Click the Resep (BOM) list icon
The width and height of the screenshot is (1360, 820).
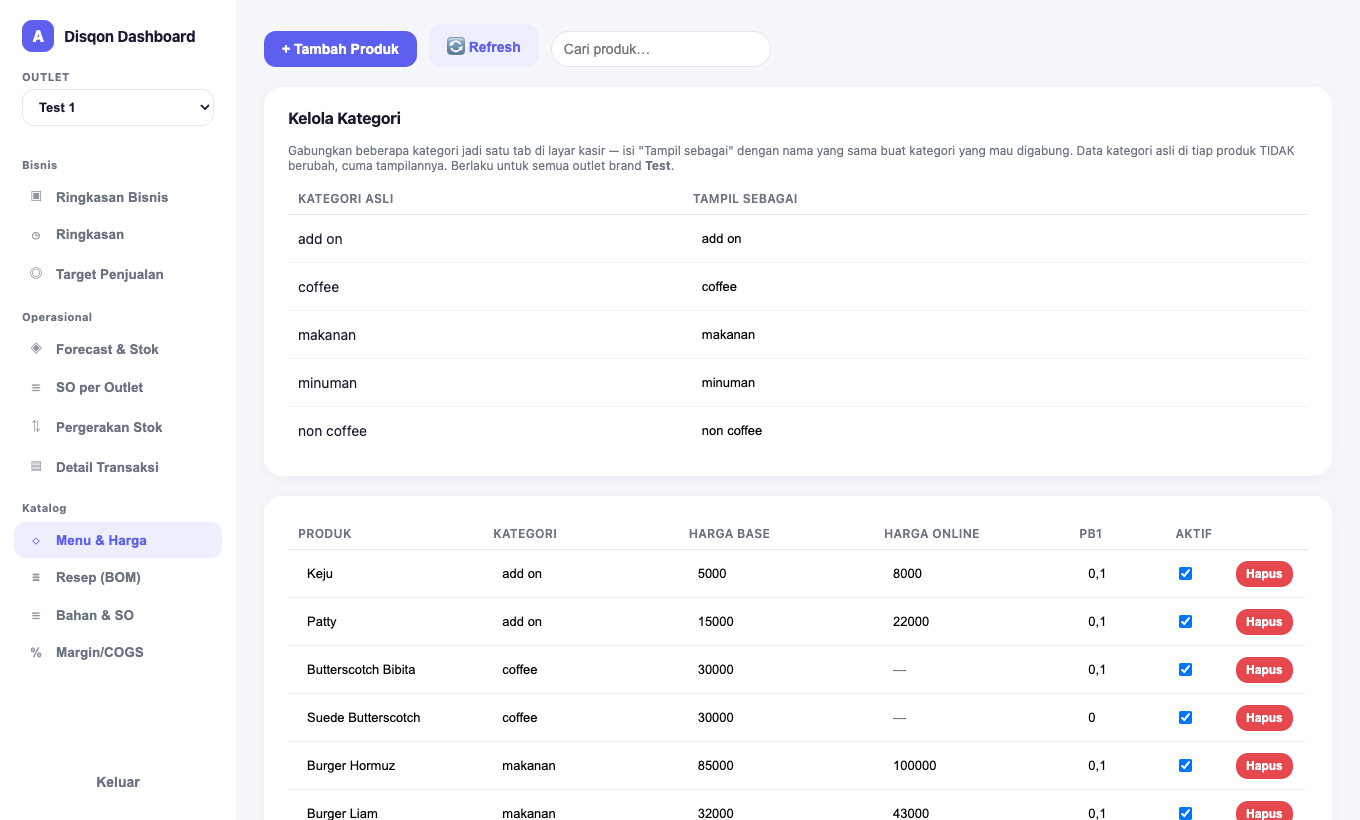click(x=36, y=578)
